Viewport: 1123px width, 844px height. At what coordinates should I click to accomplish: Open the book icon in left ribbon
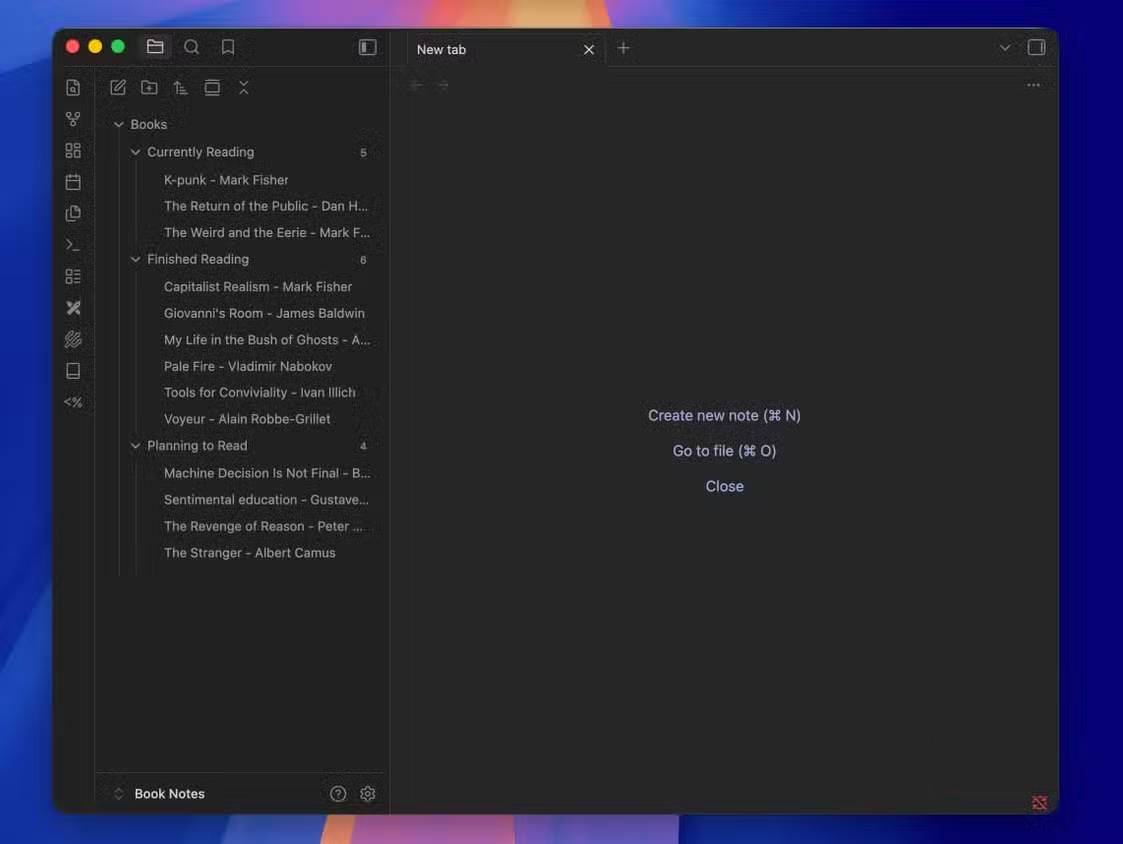[73, 371]
